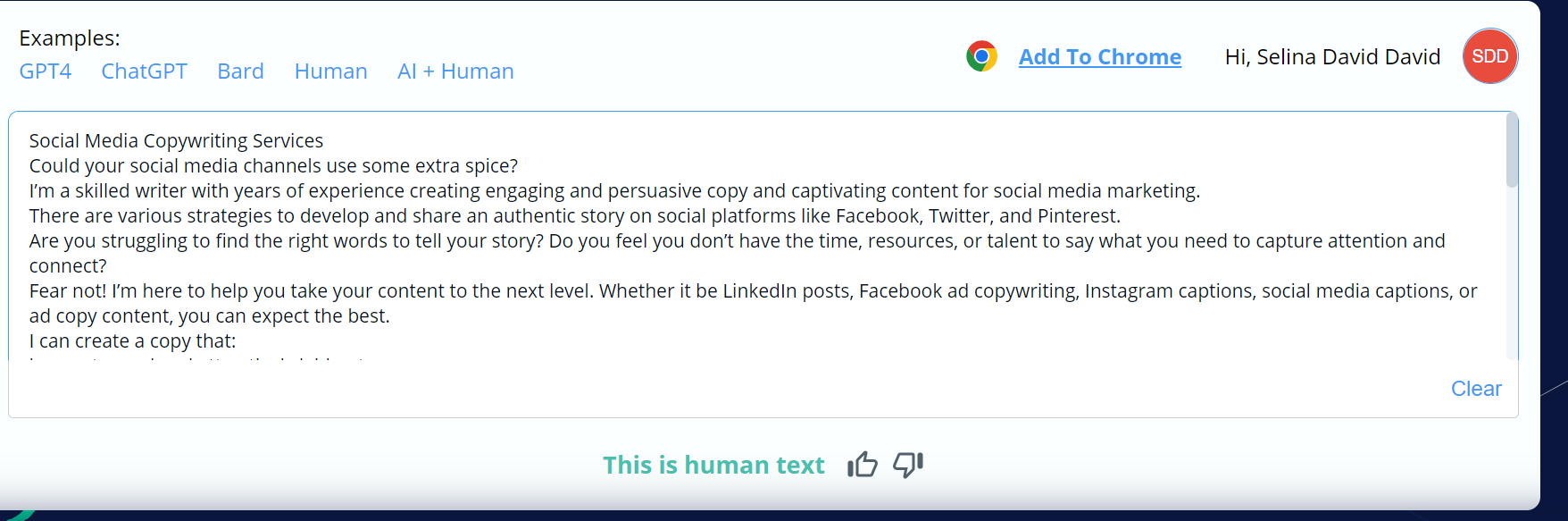
Task: Load the Bard example text
Action: pyautogui.click(x=241, y=71)
